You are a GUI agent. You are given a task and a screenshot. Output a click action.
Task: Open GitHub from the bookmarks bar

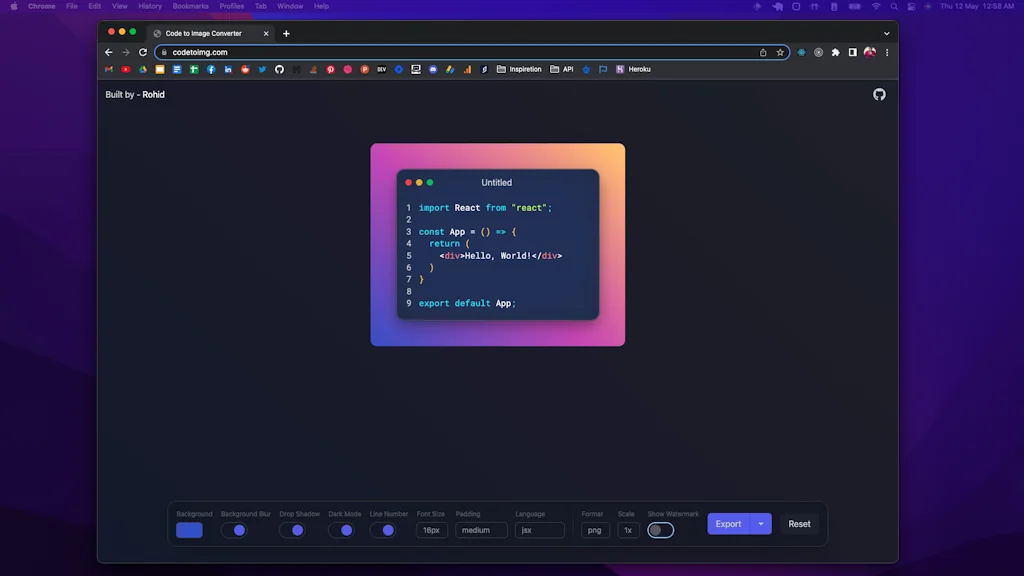click(280, 69)
